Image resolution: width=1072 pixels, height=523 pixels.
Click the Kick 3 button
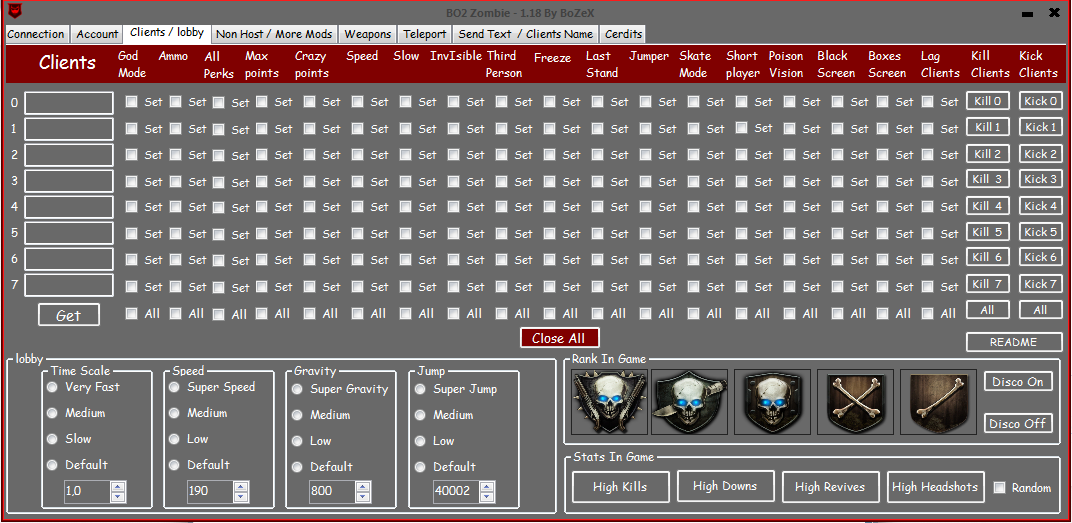(1041, 179)
